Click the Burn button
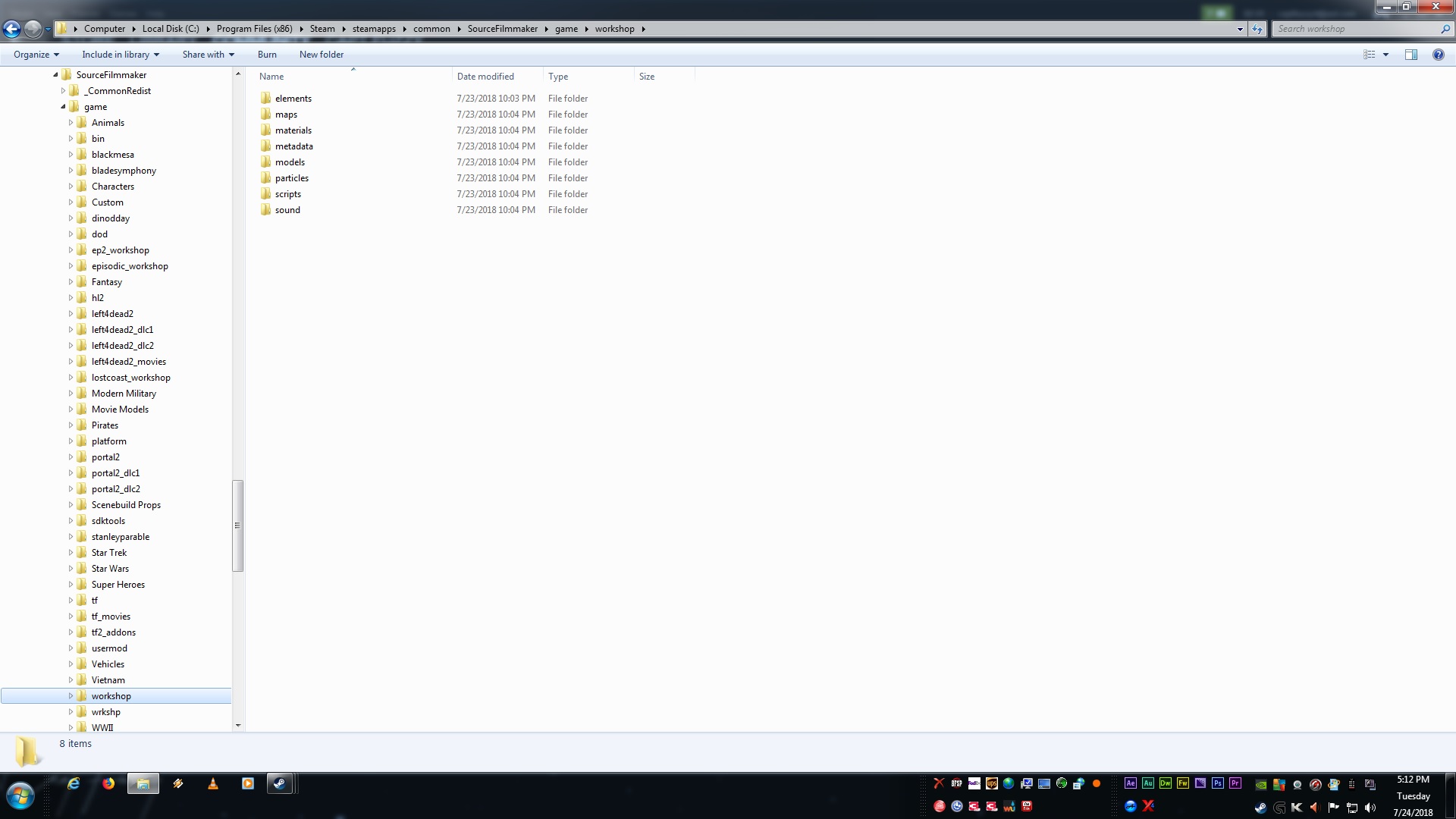The image size is (1456, 819). [x=267, y=55]
